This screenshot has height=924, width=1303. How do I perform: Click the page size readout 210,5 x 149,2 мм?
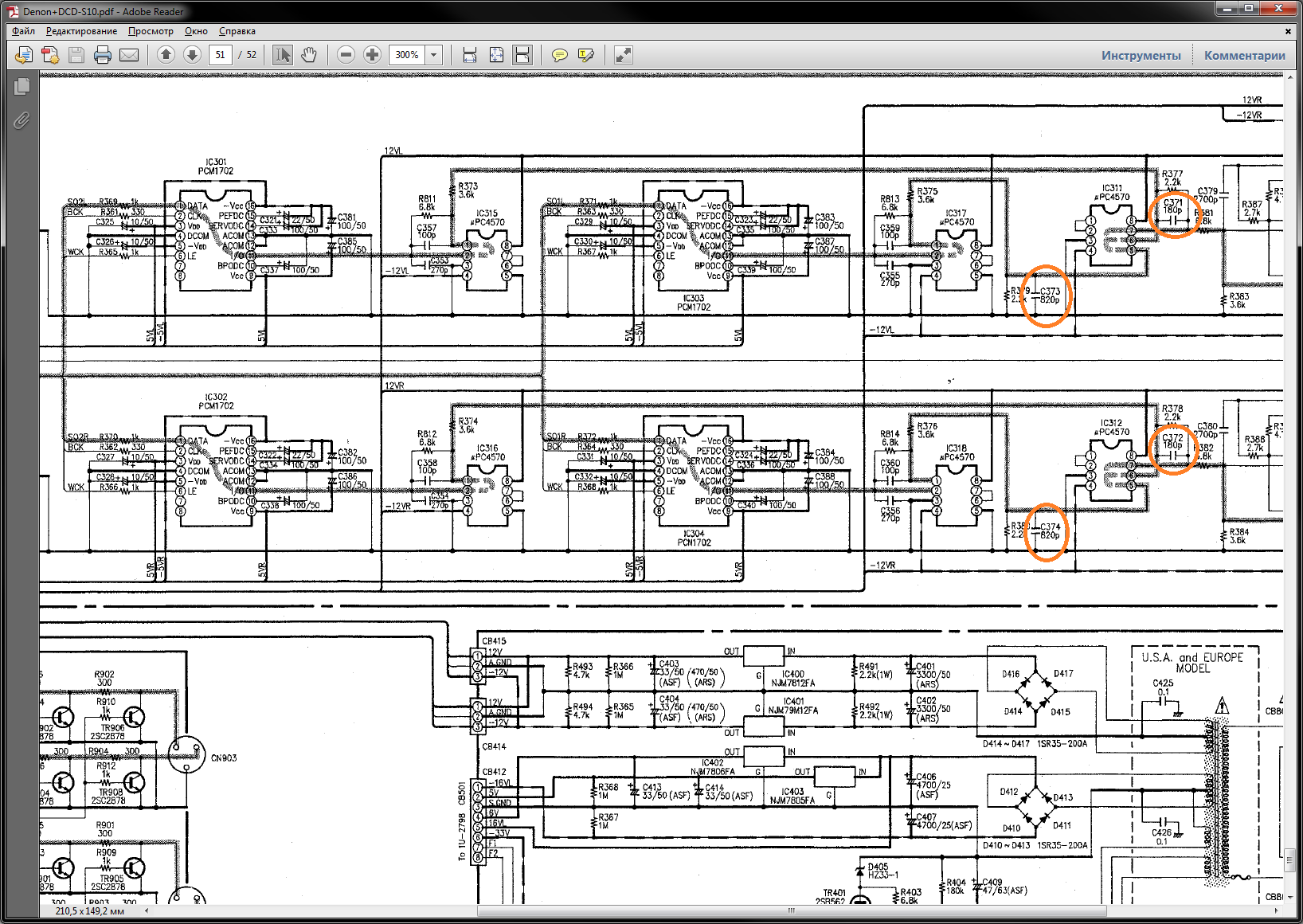click(x=90, y=910)
